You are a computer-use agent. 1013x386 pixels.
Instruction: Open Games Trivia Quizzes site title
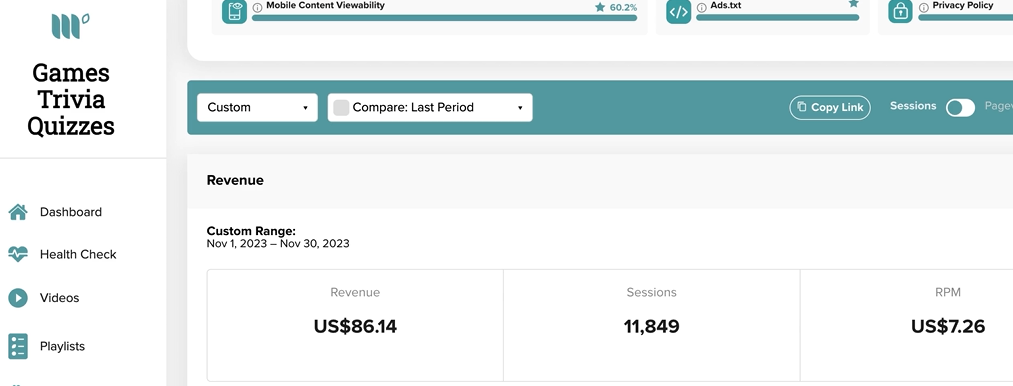click(70, 99)
